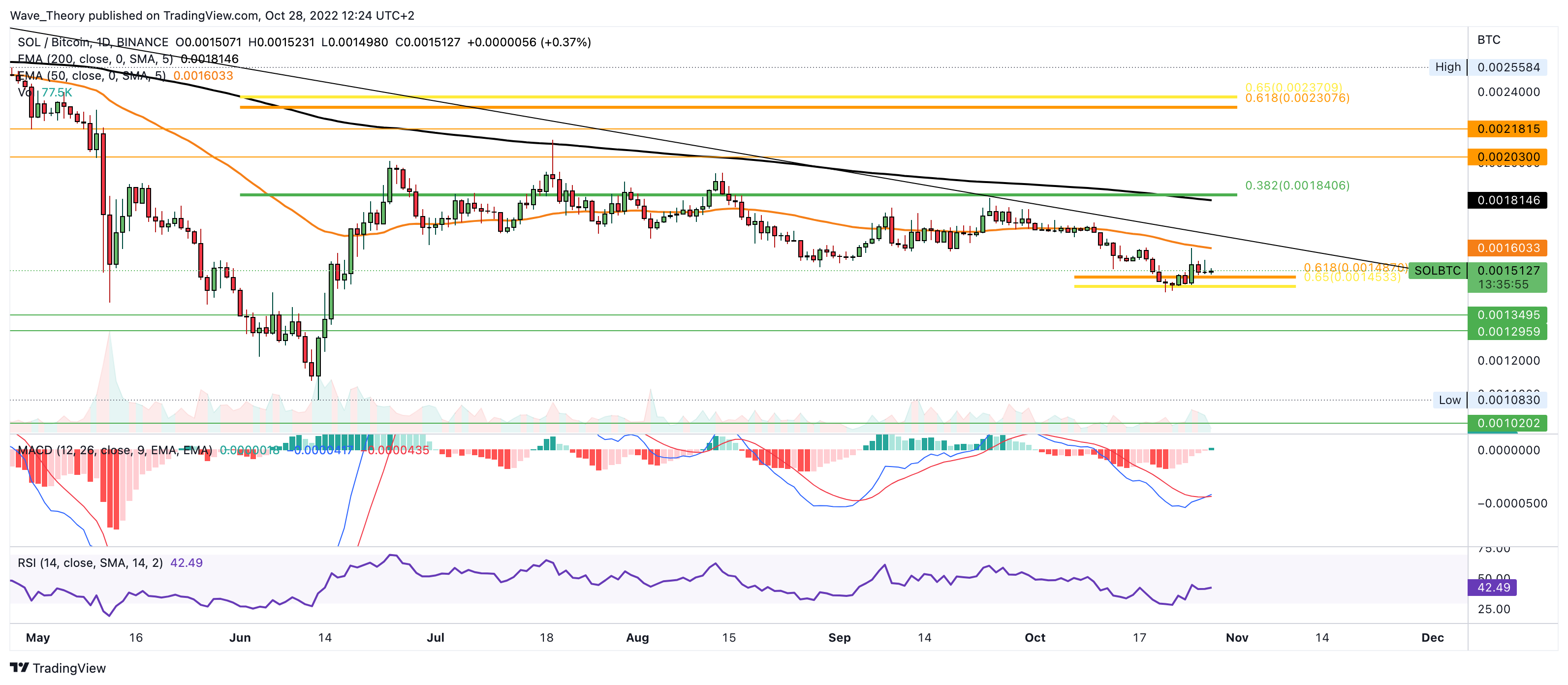
Task: Select the 0.618(0.0023076) Fibonacci level label
Action: coord(1296,98)
